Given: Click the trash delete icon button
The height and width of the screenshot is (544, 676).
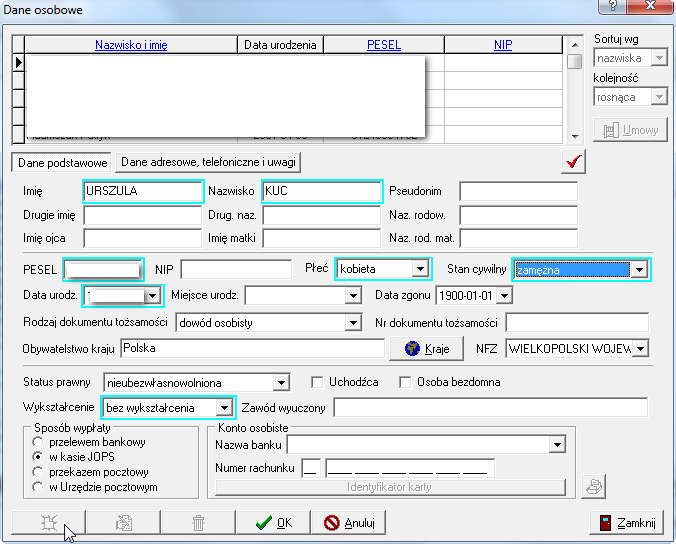Looking at the screenshot, I should (x=198, y=522).
